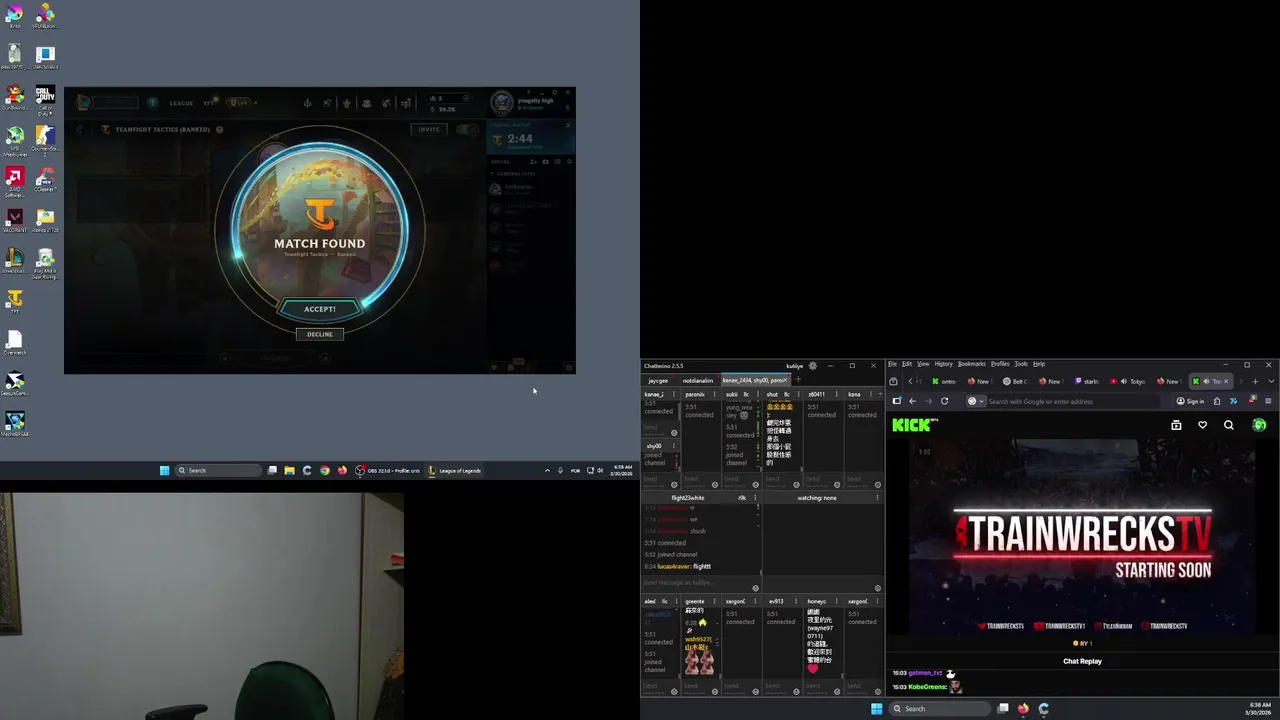The height and width of the screenshot is (720, 1280).
Task: Switch to notdianalim tab in Chatterino
Action: pos(698,381)
